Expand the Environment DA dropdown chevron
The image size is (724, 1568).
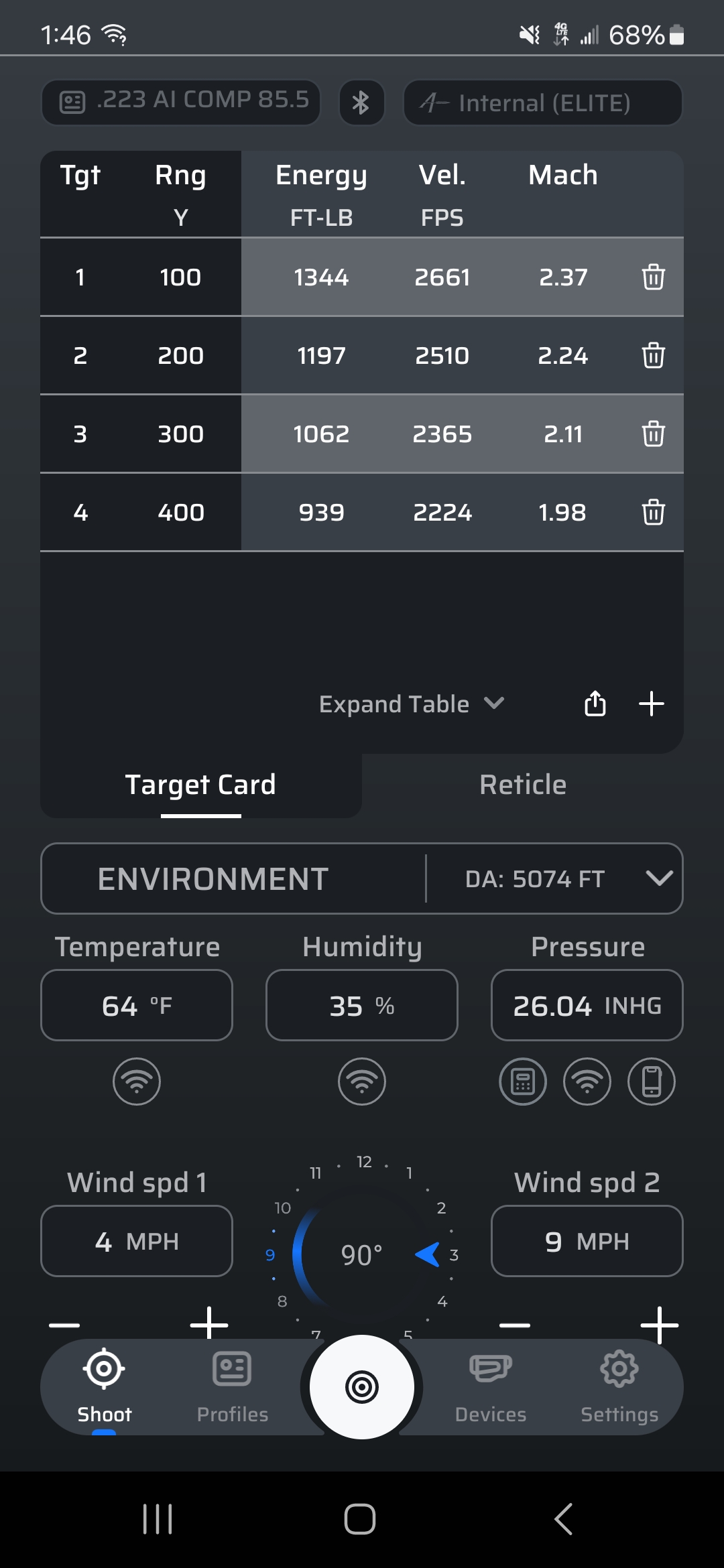(659, 878)
